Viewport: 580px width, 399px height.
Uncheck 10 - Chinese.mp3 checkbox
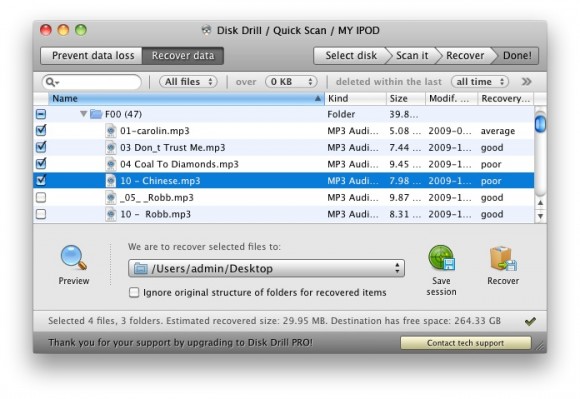(x=41, y=180)
